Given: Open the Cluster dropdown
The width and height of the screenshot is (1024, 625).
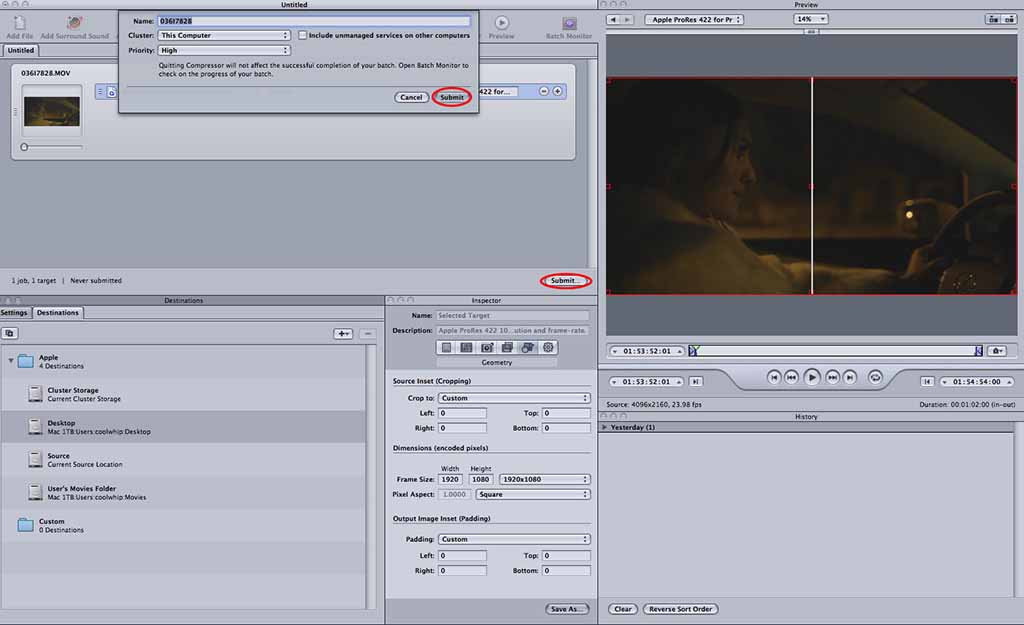Looking at the screenshot, I should pos(224,35).
